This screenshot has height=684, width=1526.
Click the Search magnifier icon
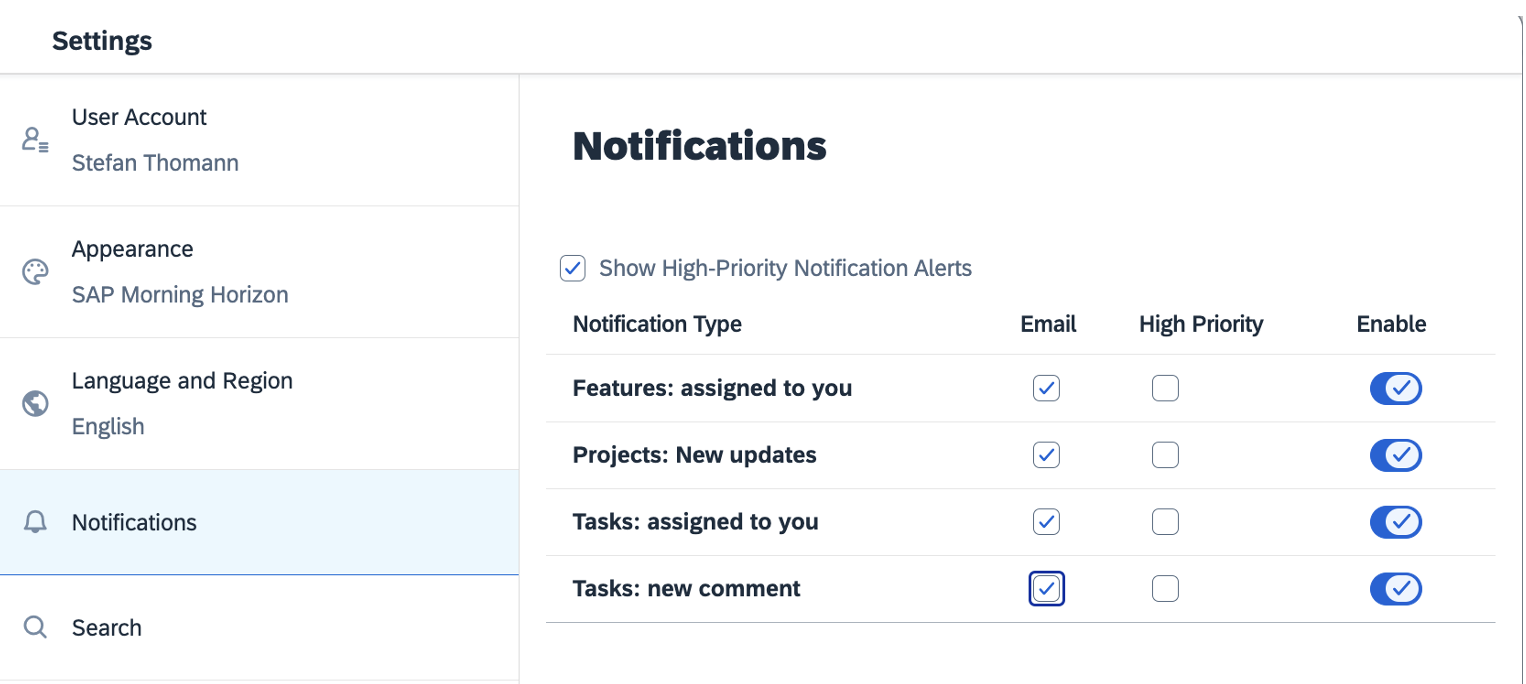[36, 628]
